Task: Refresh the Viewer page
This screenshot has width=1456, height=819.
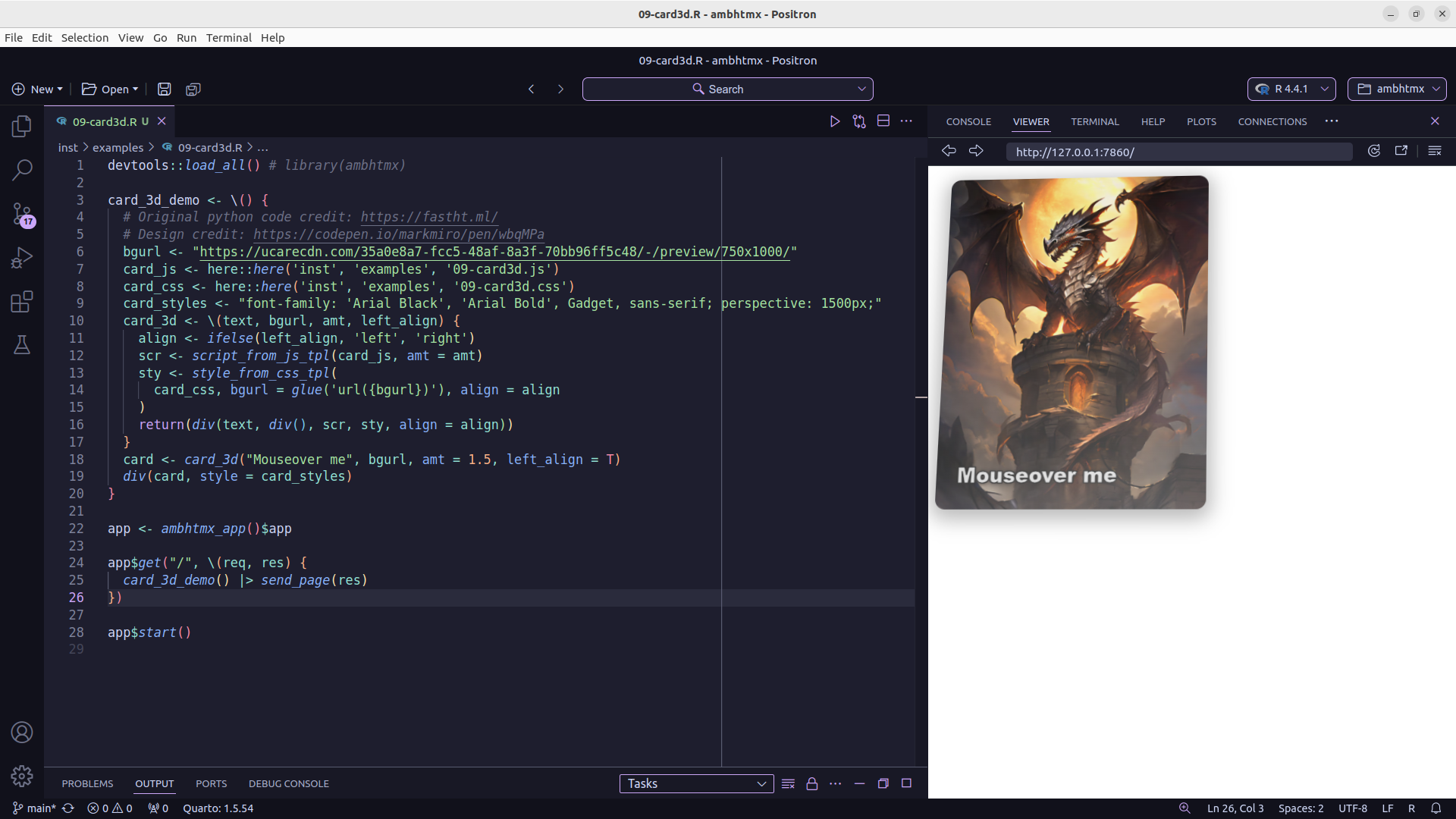Action: (1373, 151)
